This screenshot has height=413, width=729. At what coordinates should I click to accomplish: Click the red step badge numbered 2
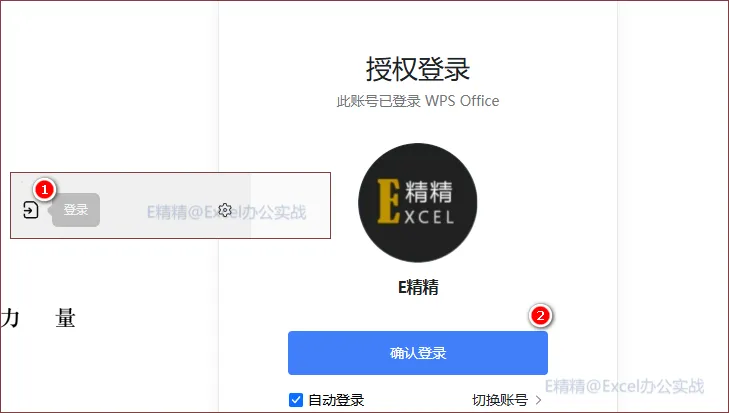(540, 316)
